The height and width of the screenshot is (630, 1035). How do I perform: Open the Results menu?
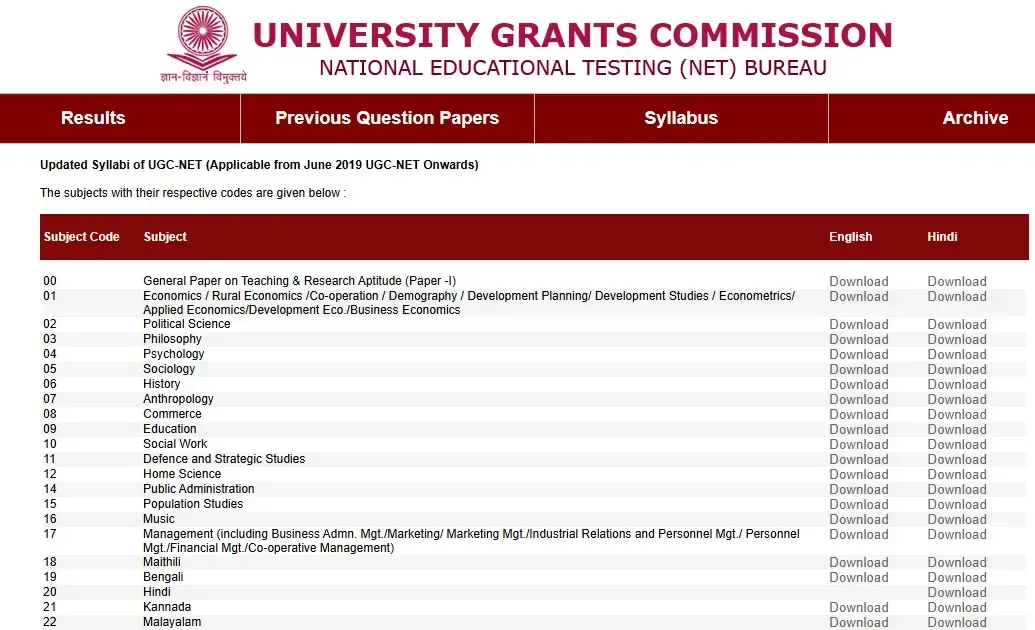click(x=93, y=118)
